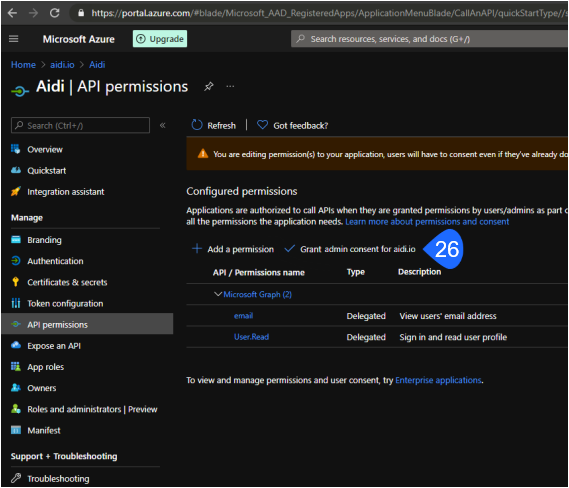The width and height of the screenshot is (569, 488).
Task: Open the User.Read permission
Action: [251, 337]
